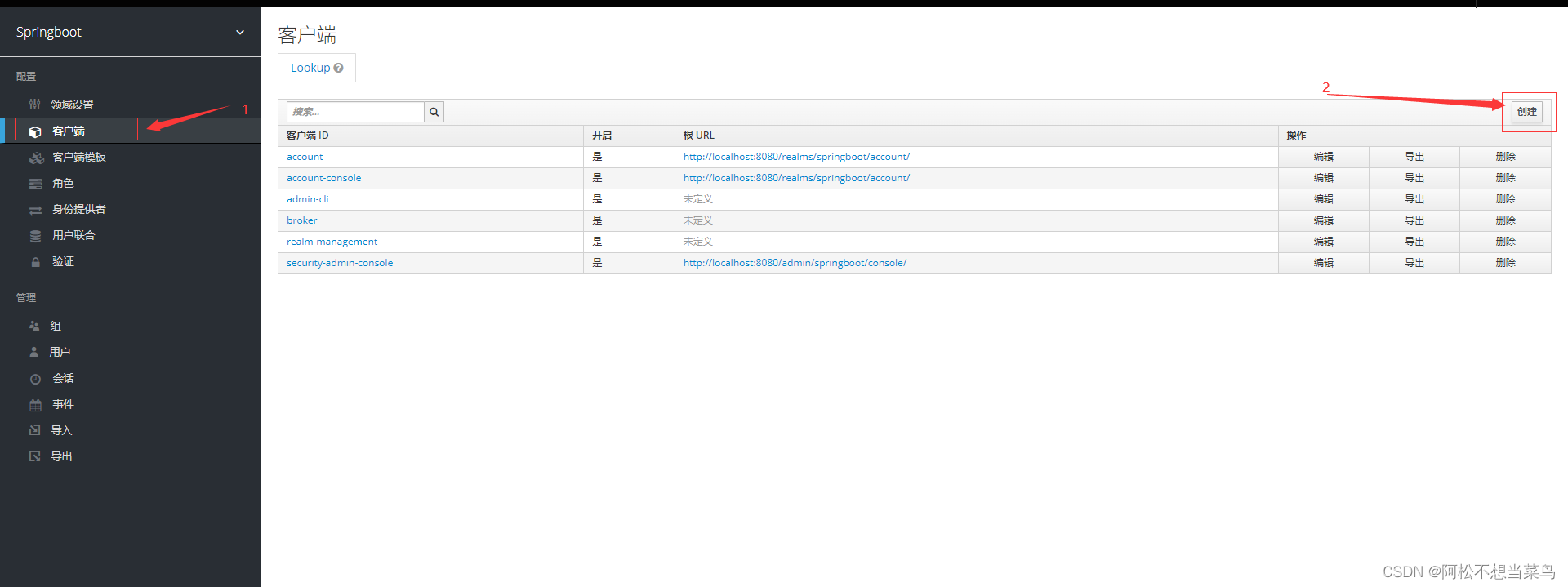Open the Lookup tab
1568x587 pixels.
317,68
